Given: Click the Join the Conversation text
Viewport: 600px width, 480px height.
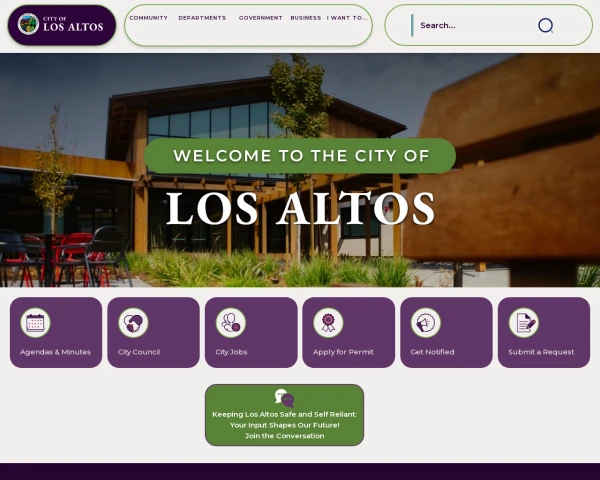Looking at the screenshot, I should [284, 436].
